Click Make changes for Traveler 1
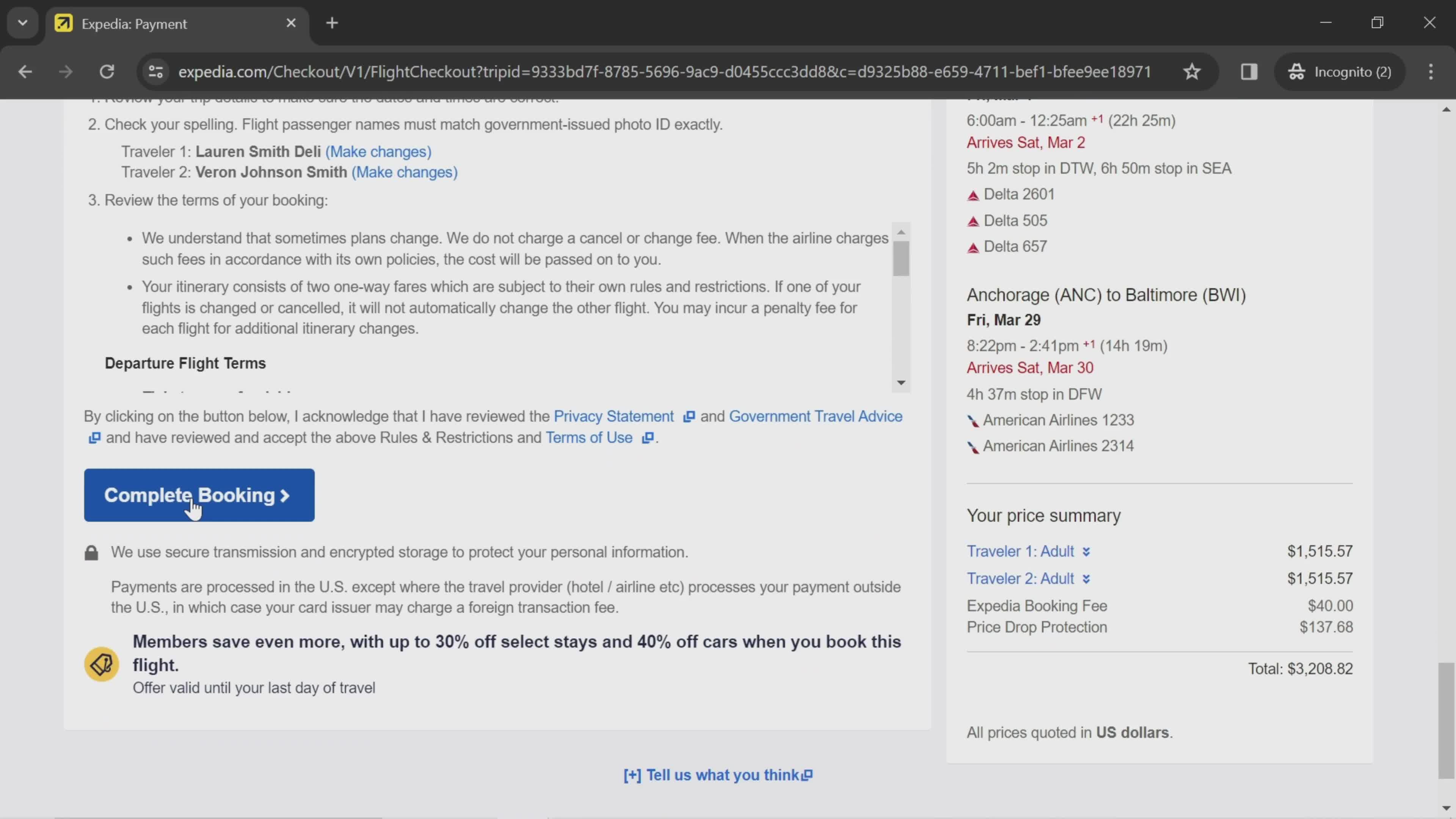1456x819 pixels. (378, 151)
